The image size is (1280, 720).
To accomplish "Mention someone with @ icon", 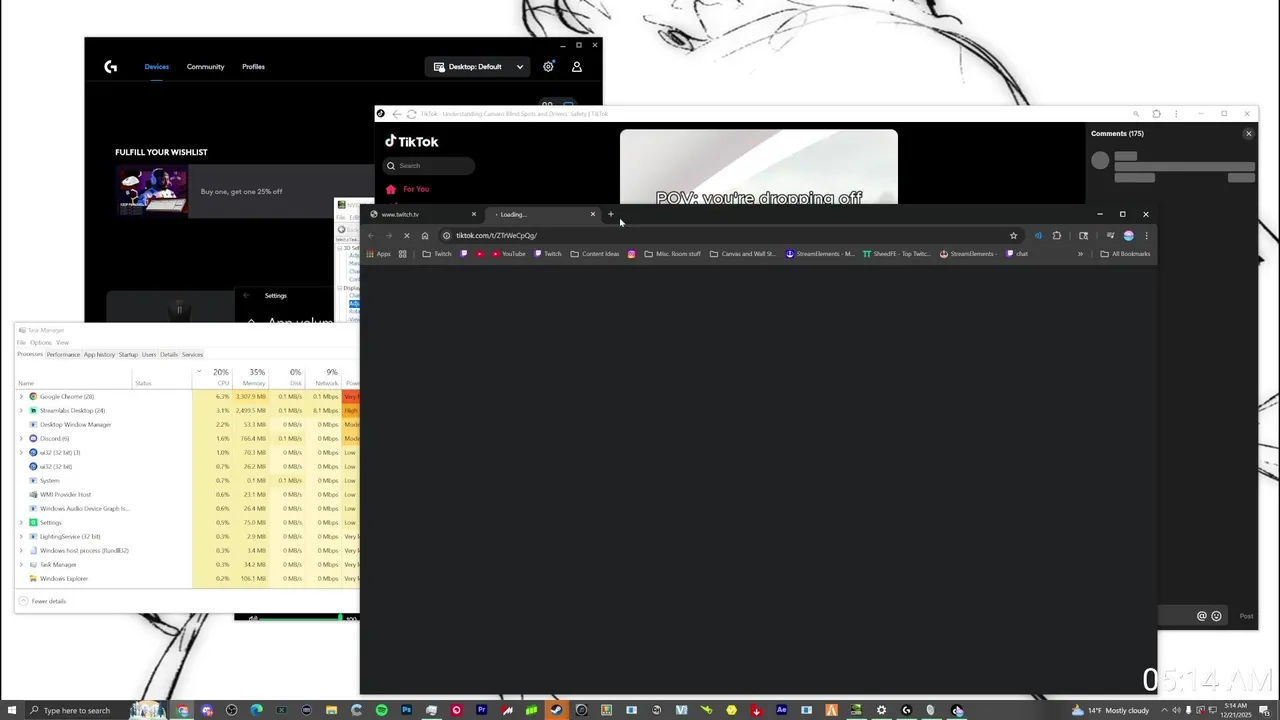I will tap(1202, 616).
